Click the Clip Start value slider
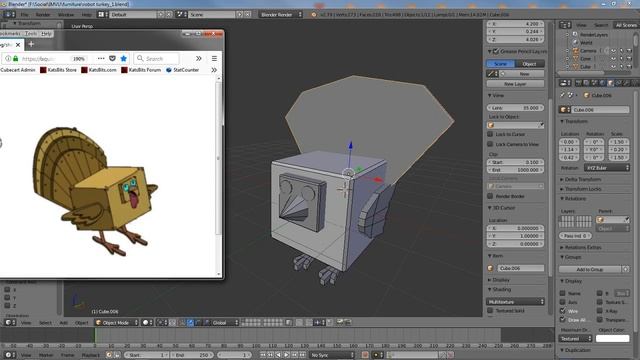The width and height of the screenshot is (640, 360). click(515, 162)
